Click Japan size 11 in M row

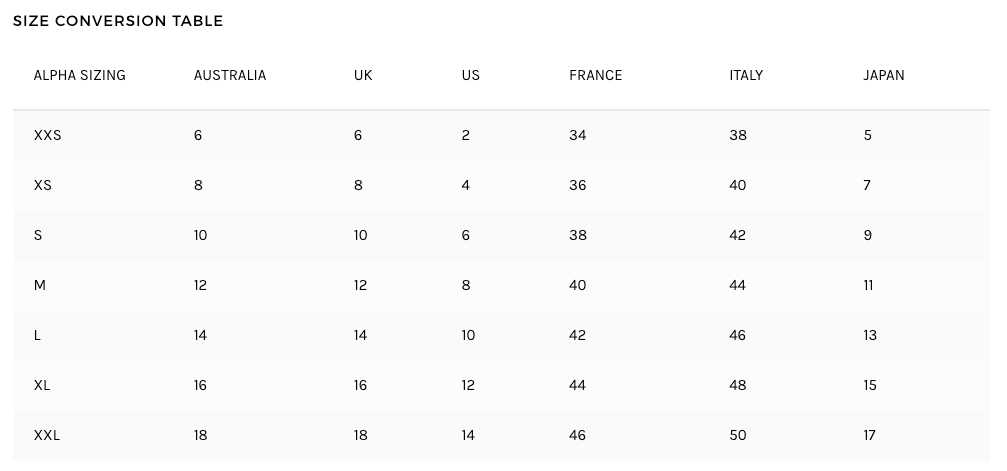coord(868,285)
